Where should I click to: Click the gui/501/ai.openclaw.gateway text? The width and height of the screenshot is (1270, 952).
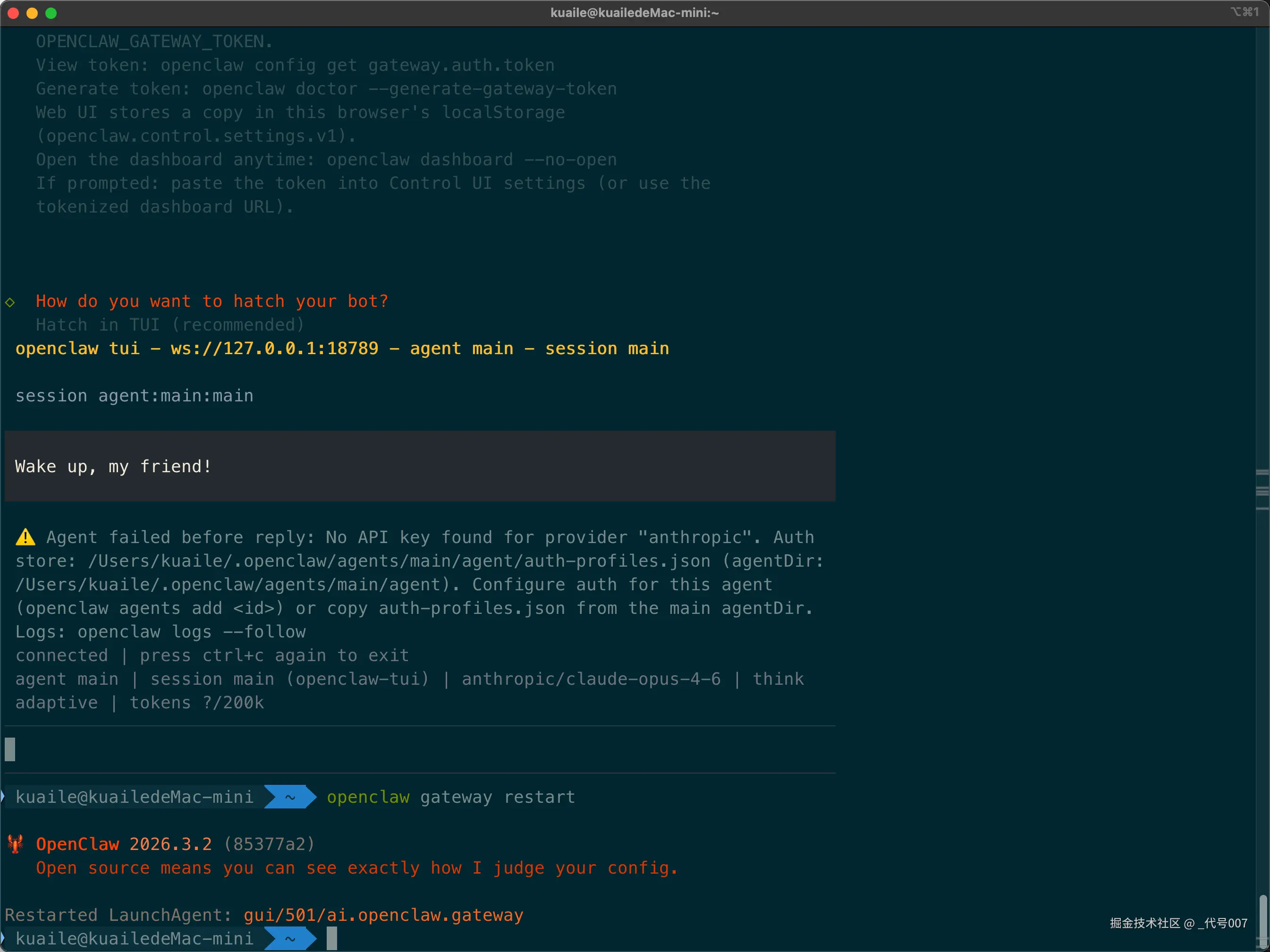coord(383,915)
